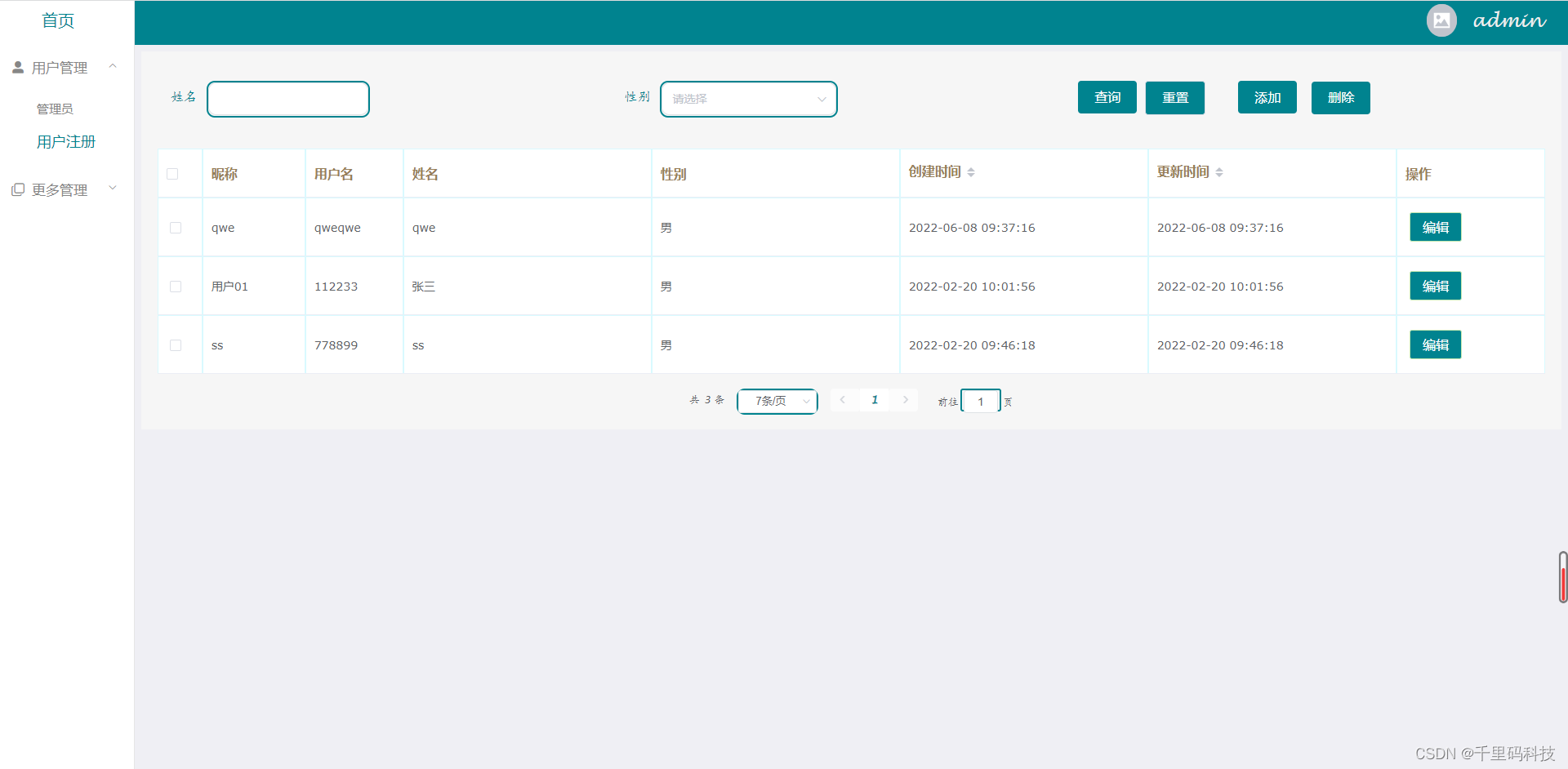
Task: Click the 昵称 column header
Action: click(225, 174)
